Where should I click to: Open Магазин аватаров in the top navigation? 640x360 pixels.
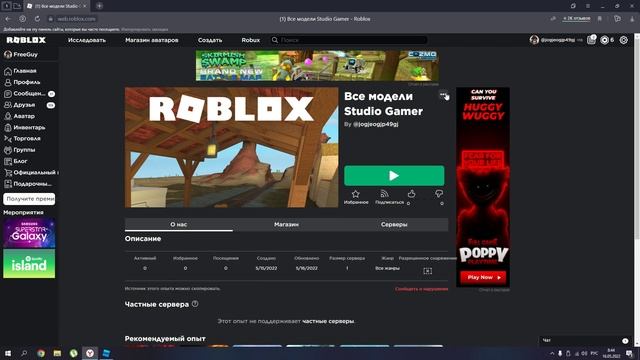point(152,40)
